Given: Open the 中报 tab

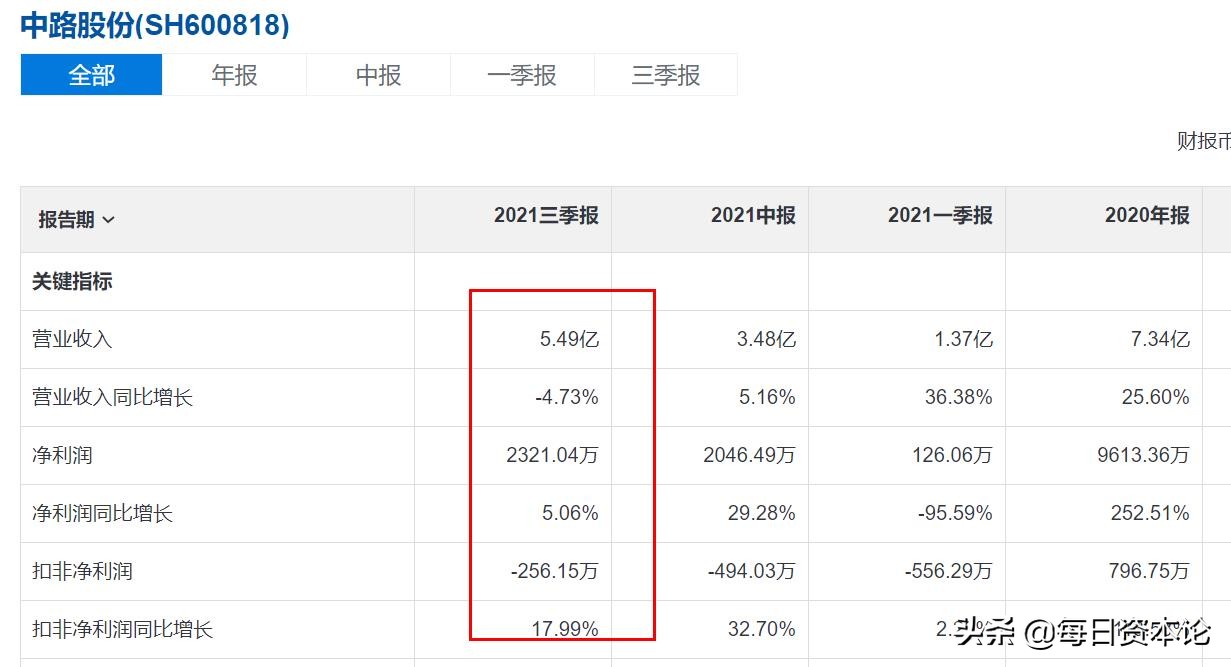Looking at the screenshot, I should coord(378,75).
